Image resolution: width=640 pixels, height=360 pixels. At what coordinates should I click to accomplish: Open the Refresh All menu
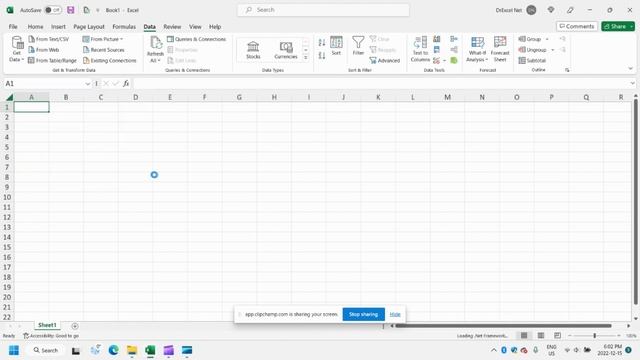click(x=155, y=49)
